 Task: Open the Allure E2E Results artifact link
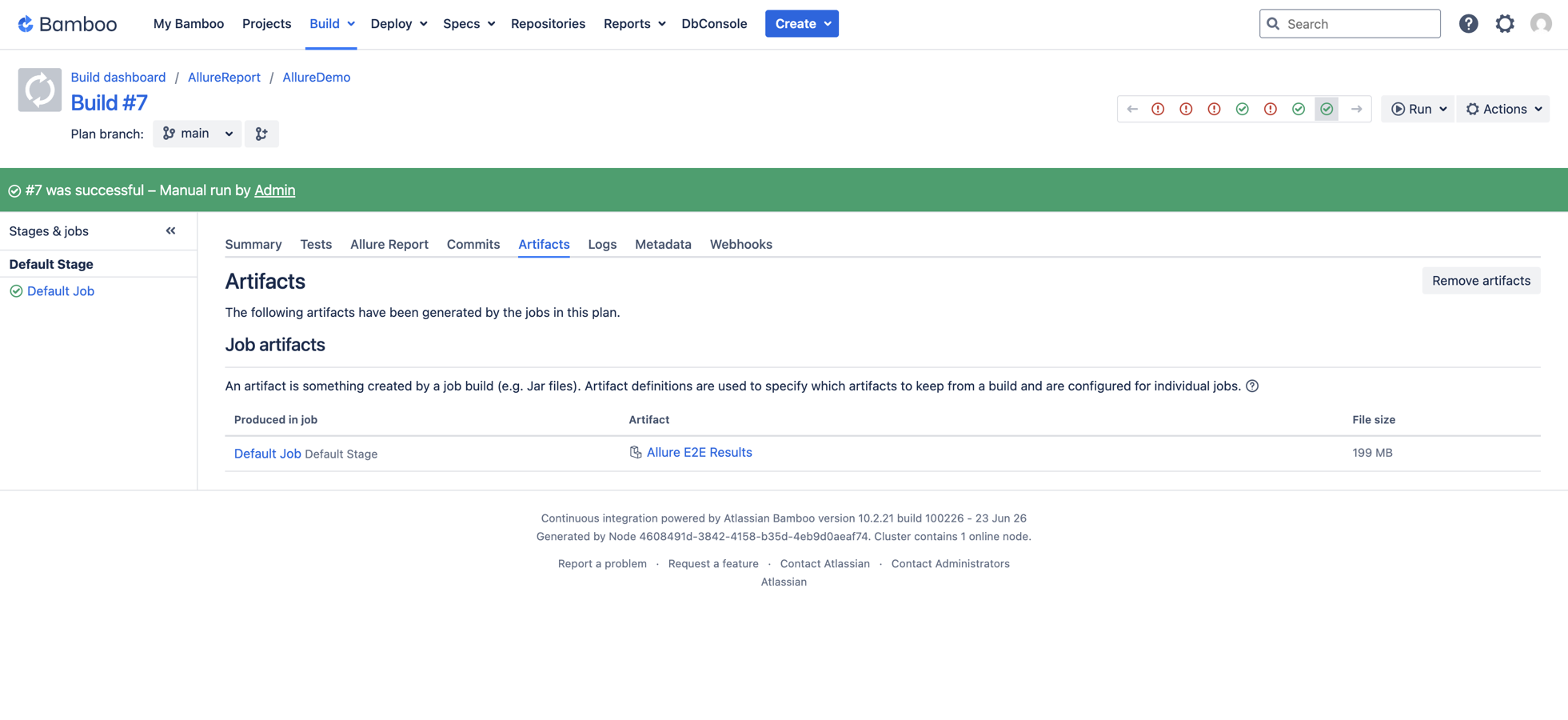tap(699, 453)
